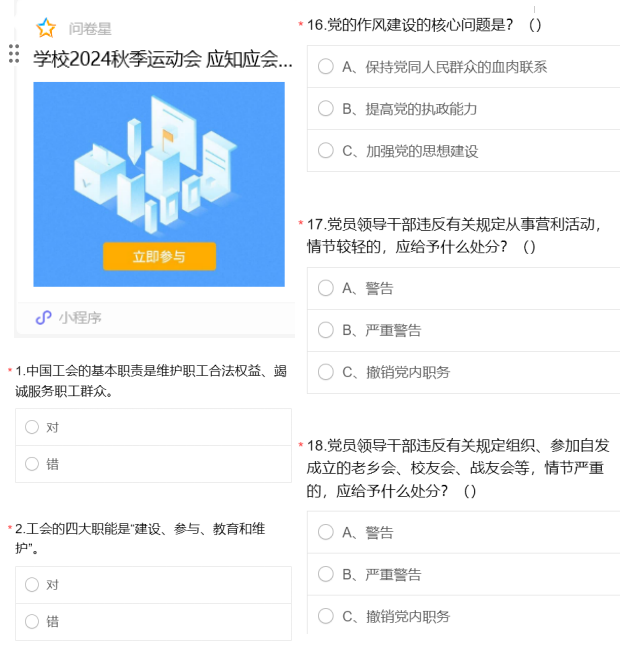Choose option C 加强党的思想建设
Screen dimensions: 620x647
pos(326,151)
